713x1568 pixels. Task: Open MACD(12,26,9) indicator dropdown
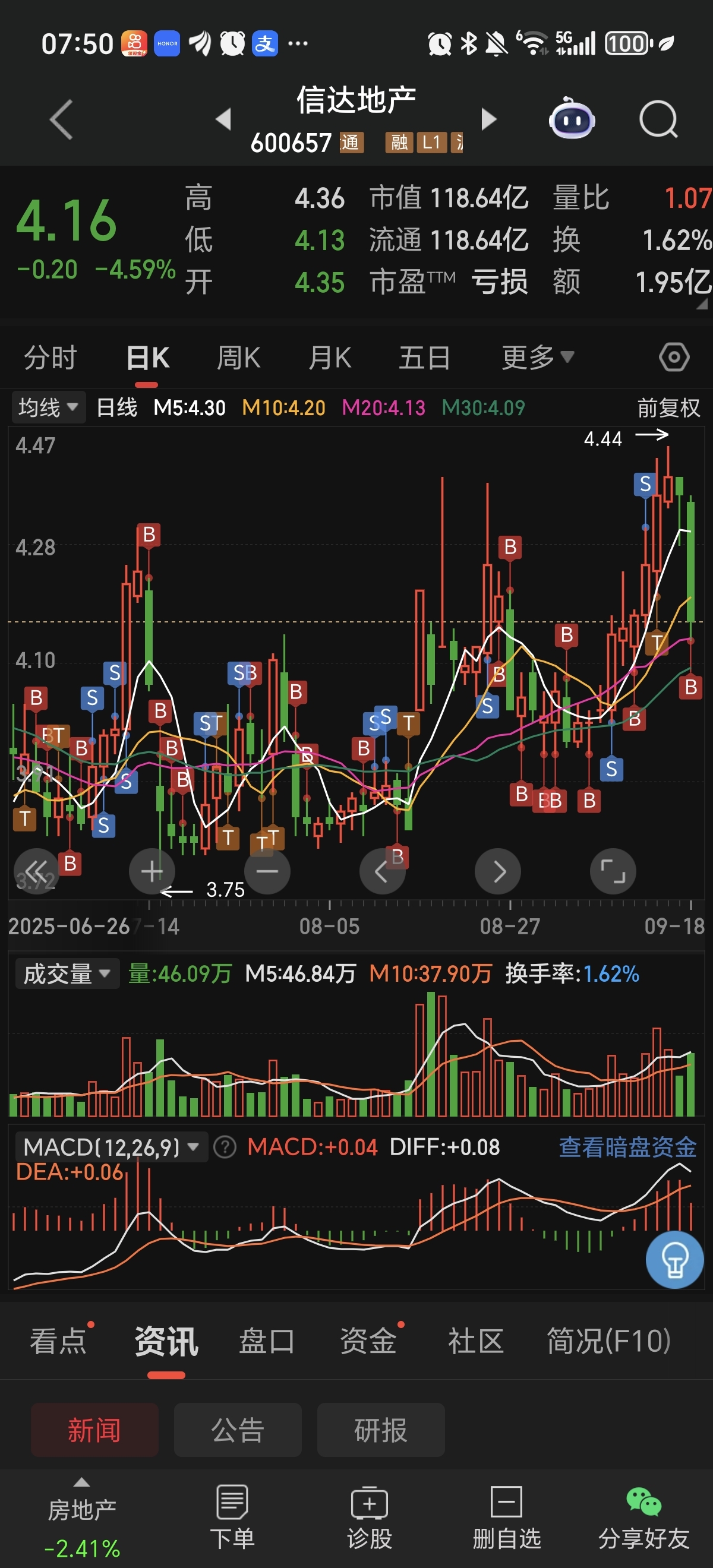112,1147
